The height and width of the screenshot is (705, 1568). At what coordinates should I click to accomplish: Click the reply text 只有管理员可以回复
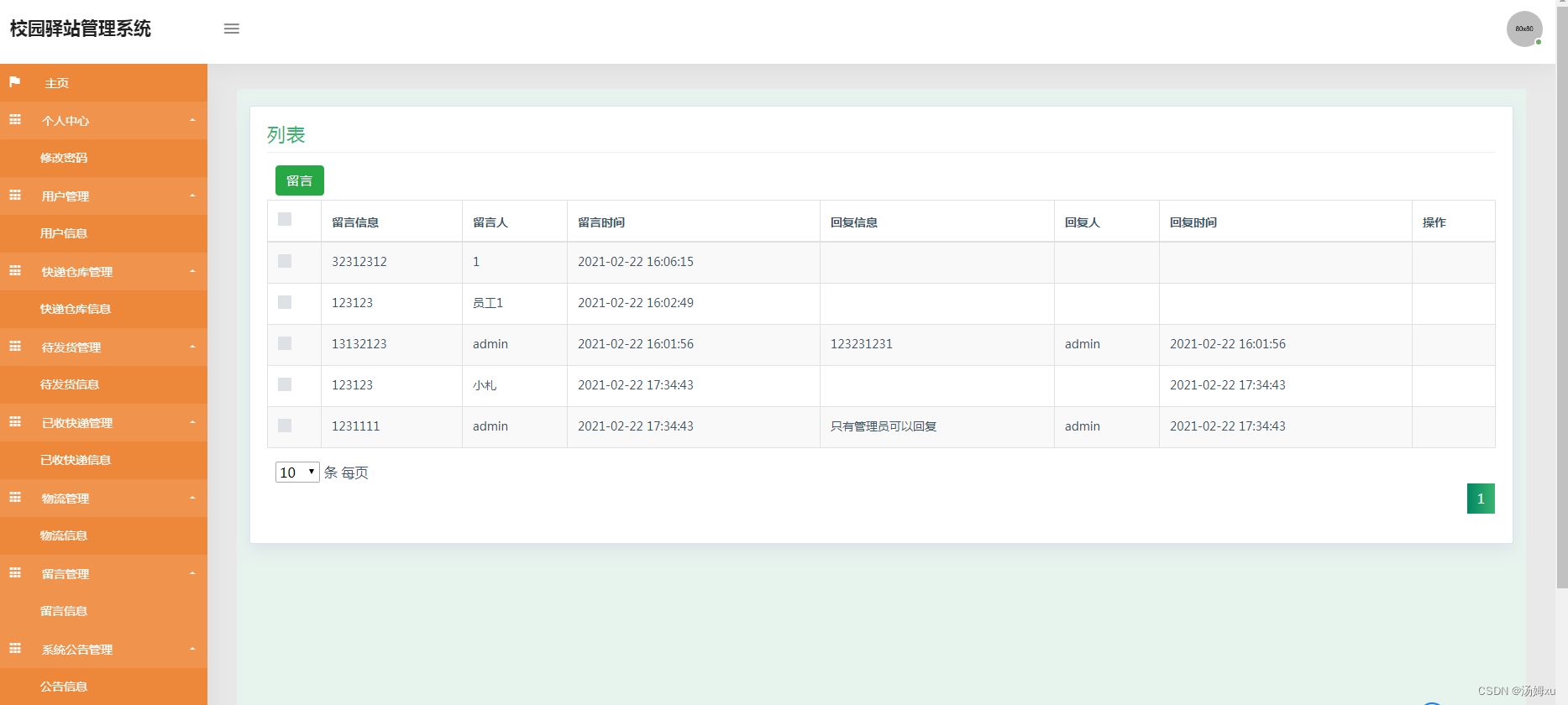pos(884,426)
